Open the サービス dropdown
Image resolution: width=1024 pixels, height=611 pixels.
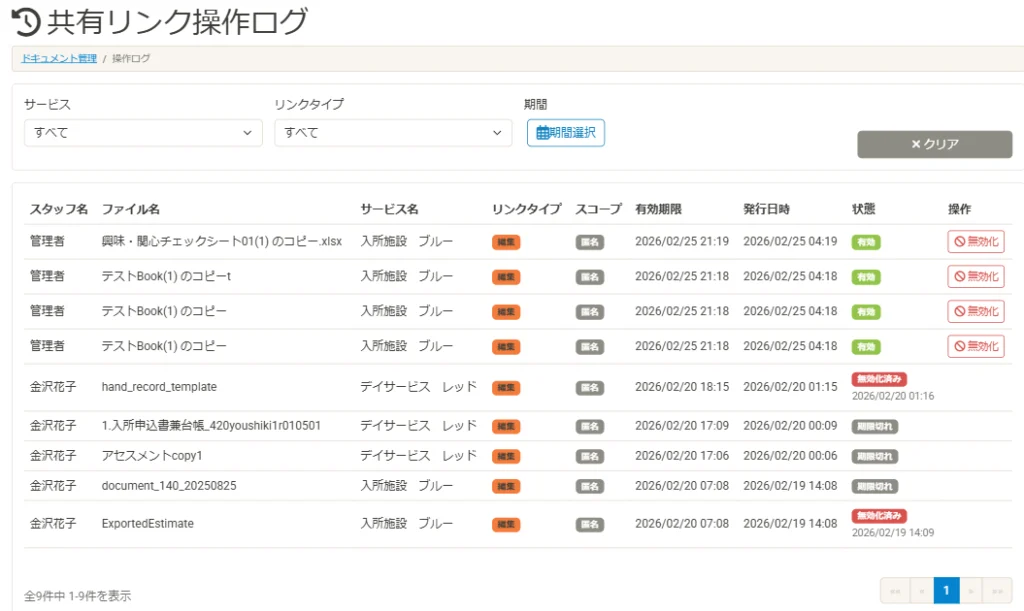point(142,132)
